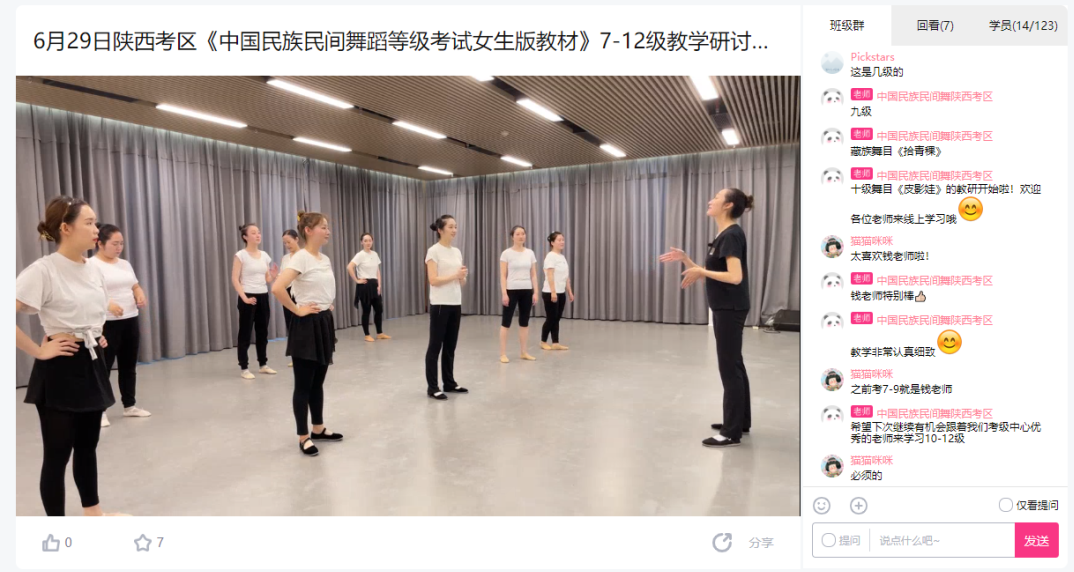Open the 回看(7) tab
Viewport: 1074px width, 572px height.
coord(935,25)
